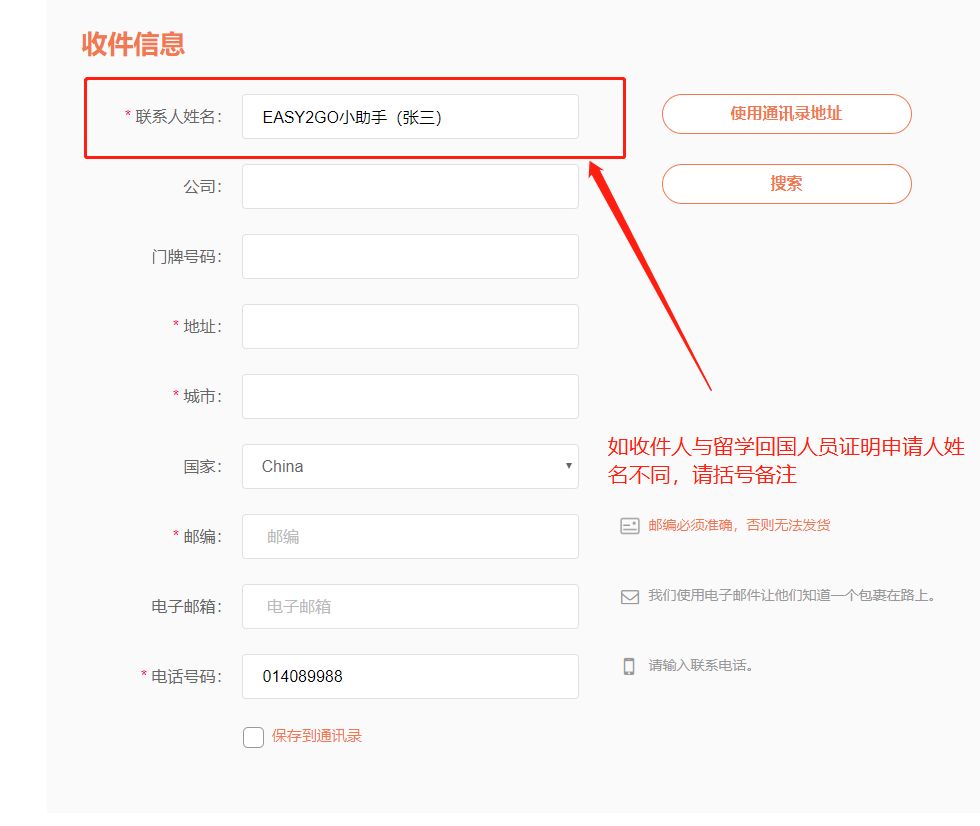Focus the 联系人姓名 input field
980x826 pixels.
click(x=410, y=116)
